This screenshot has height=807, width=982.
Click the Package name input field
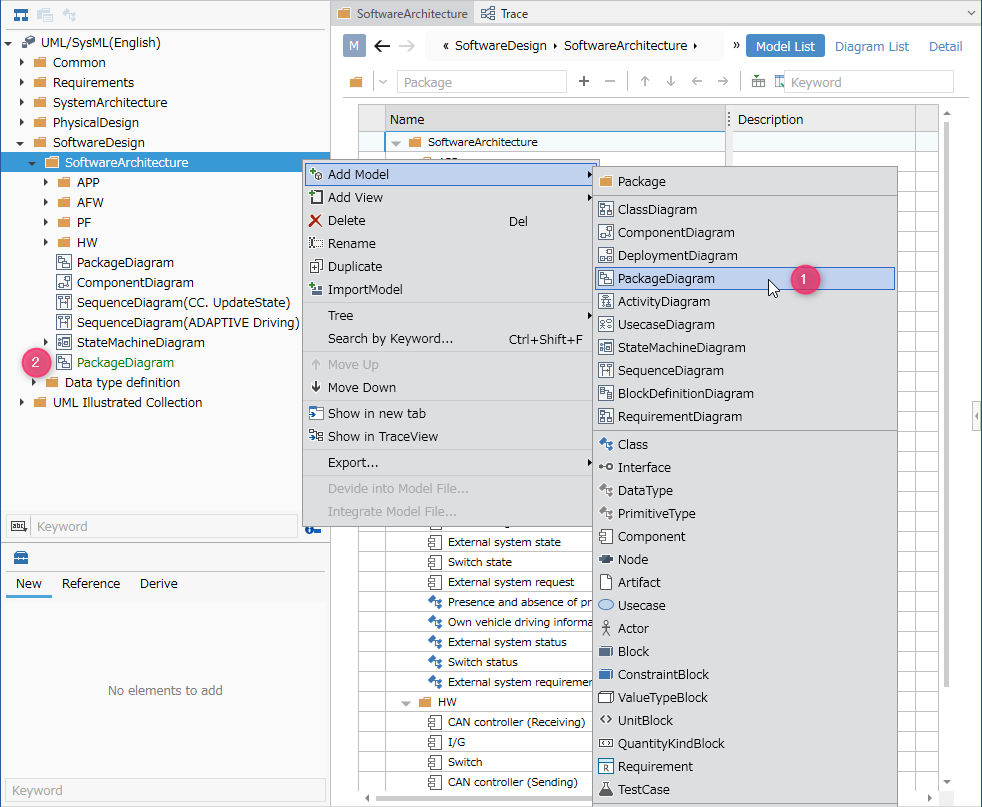482,82
